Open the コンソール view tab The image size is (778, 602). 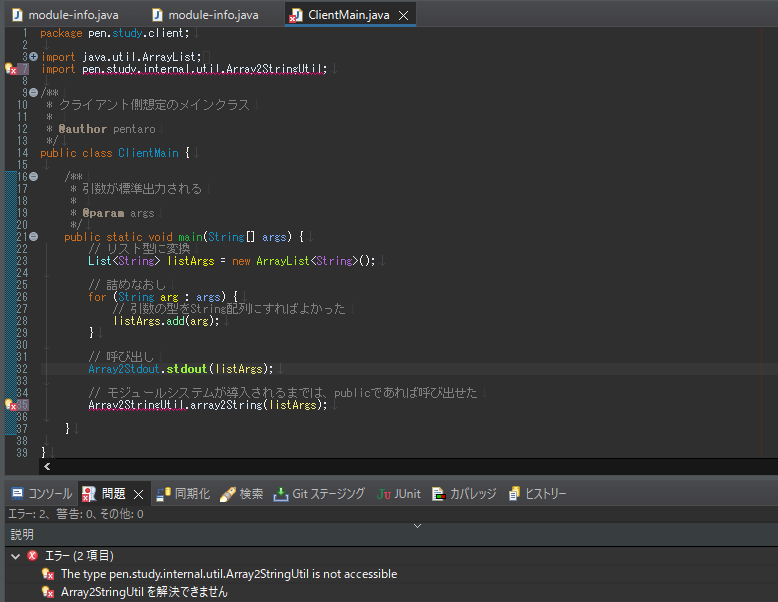[42, 494]
